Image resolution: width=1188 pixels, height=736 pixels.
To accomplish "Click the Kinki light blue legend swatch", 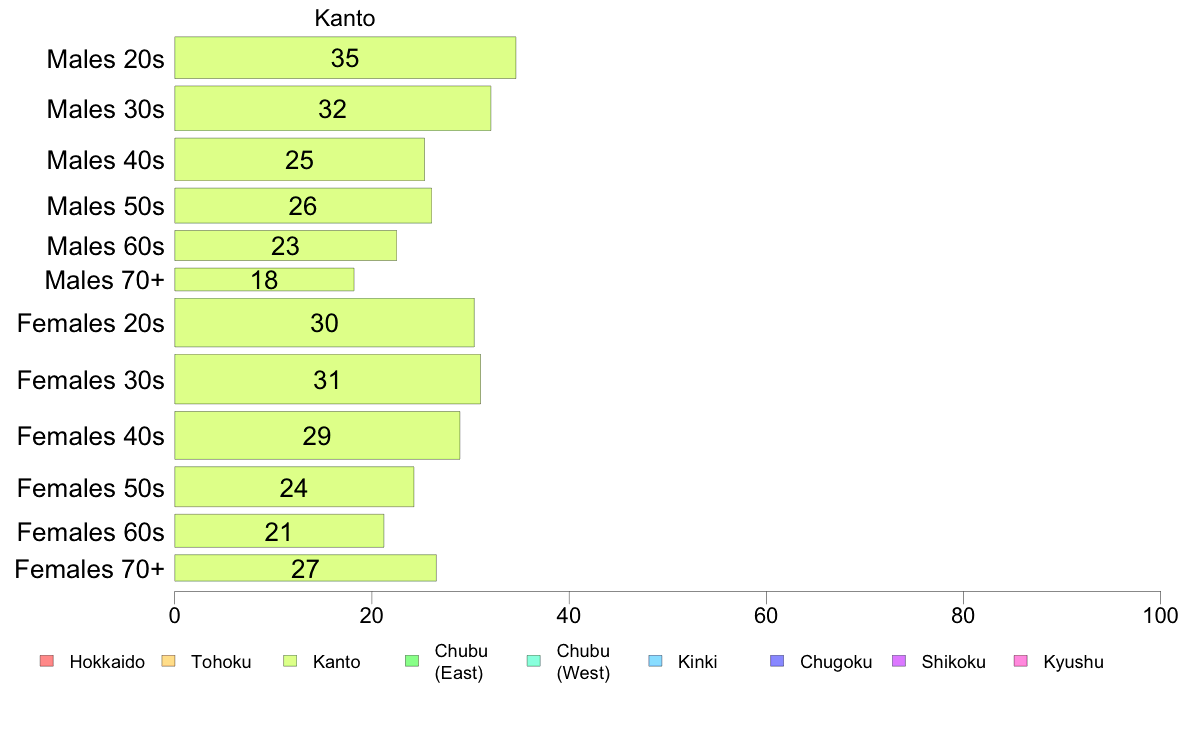I will click(x=656, y=661).
